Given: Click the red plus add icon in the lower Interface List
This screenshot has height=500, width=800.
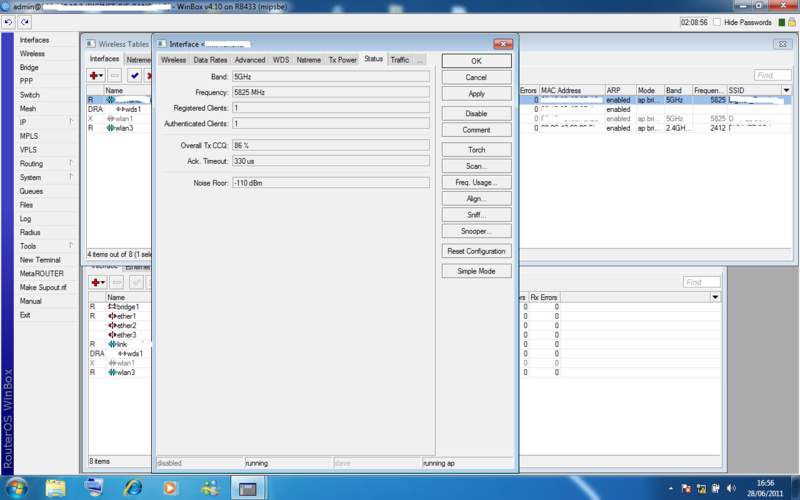Looking at the screenshot, I should [97, 282].
